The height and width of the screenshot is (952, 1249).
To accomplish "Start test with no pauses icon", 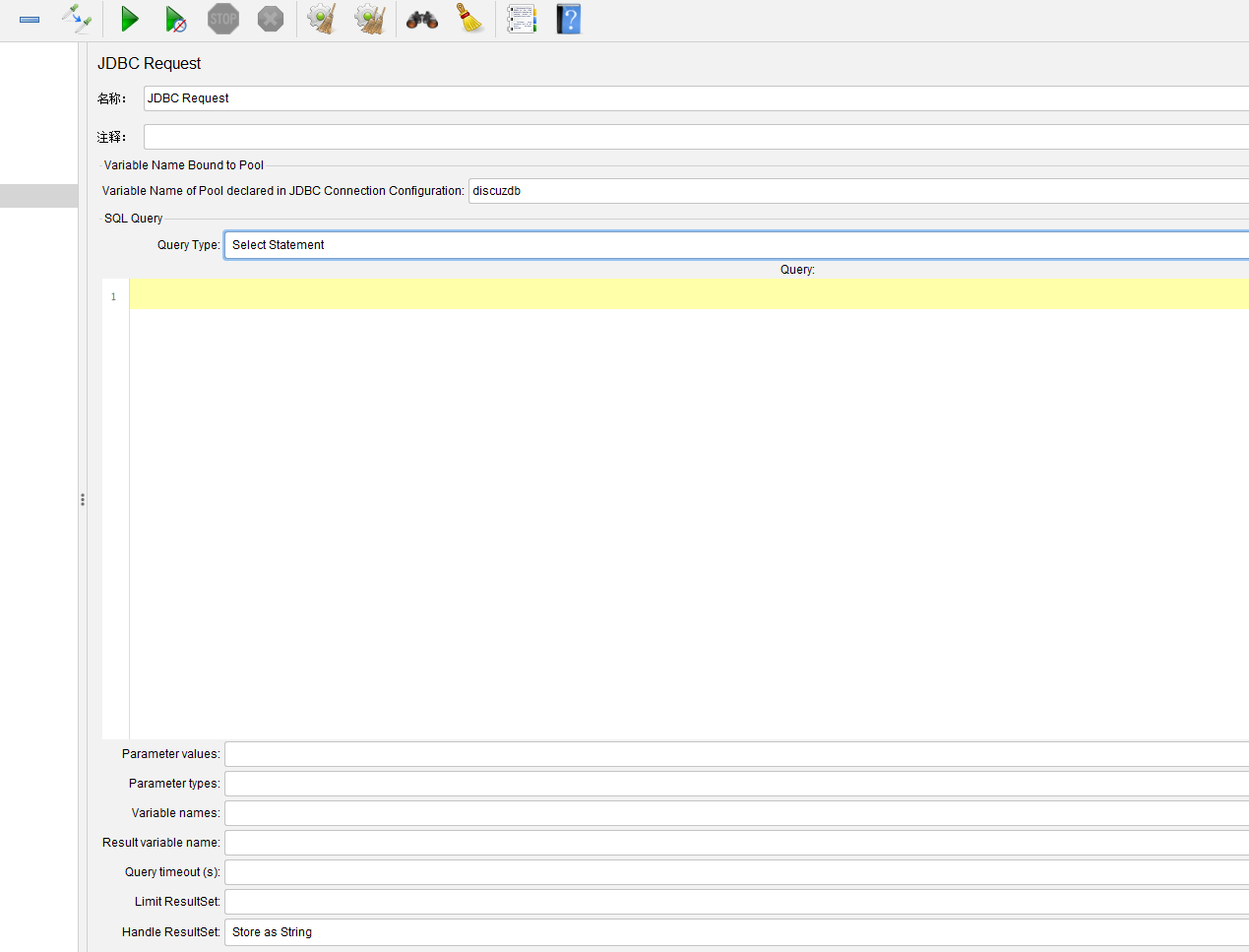I will 176,19.
